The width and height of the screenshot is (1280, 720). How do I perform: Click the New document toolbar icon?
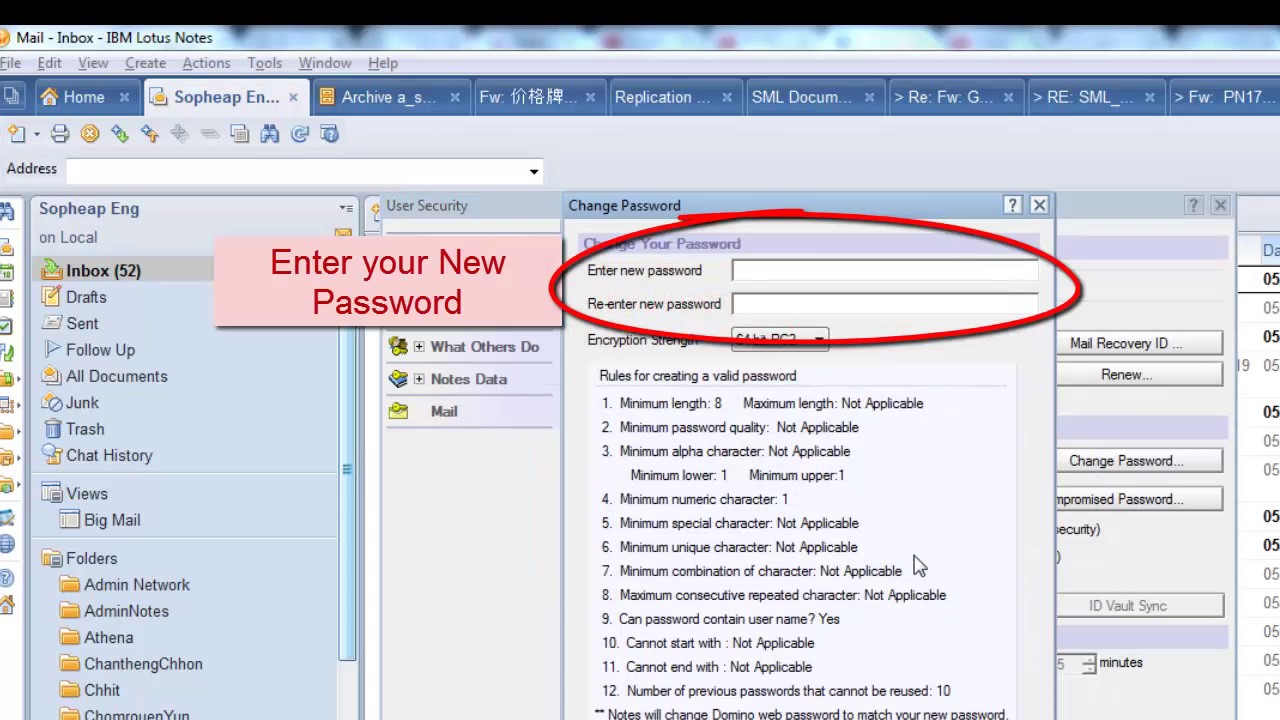[16, 133]
